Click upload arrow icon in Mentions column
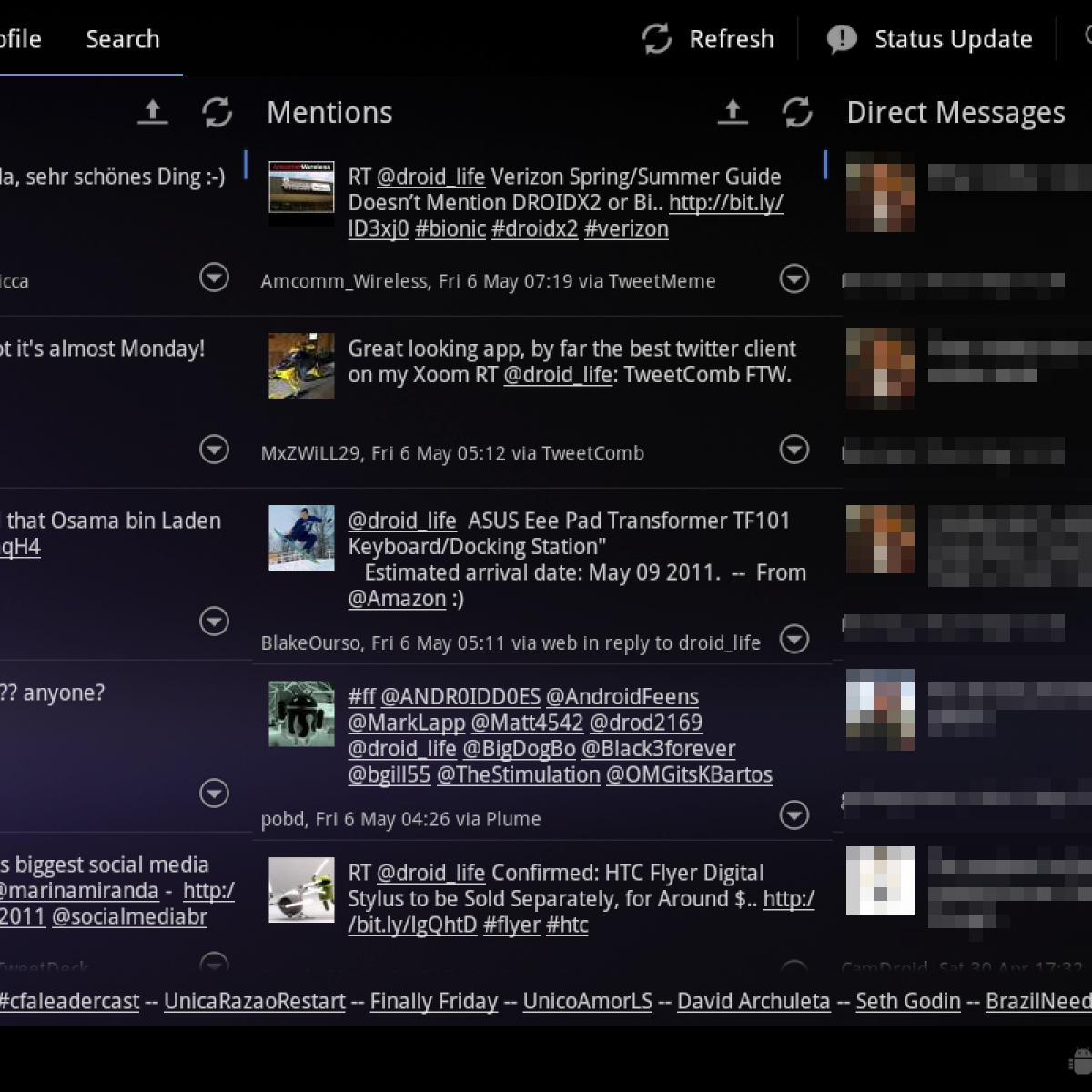The height and width of the screenshot is (1092, 1092). point(733,112)
